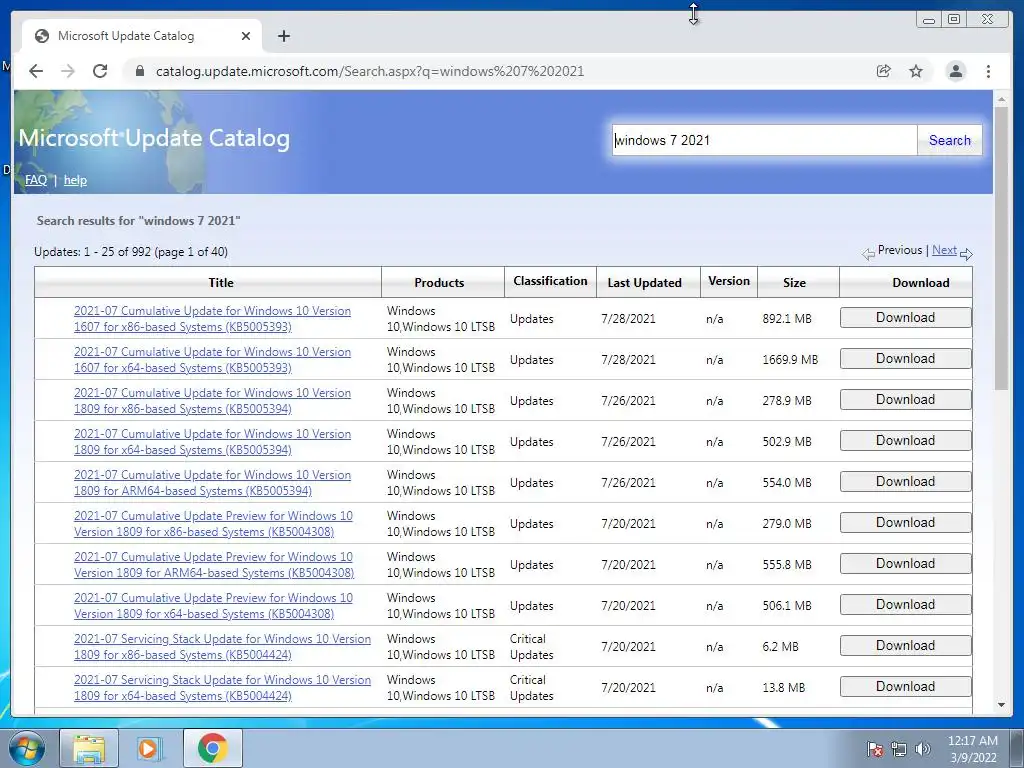This screenshot has width=1024, height=768.
Task: Download the 278.9 MB update
Action: point(905,400)
